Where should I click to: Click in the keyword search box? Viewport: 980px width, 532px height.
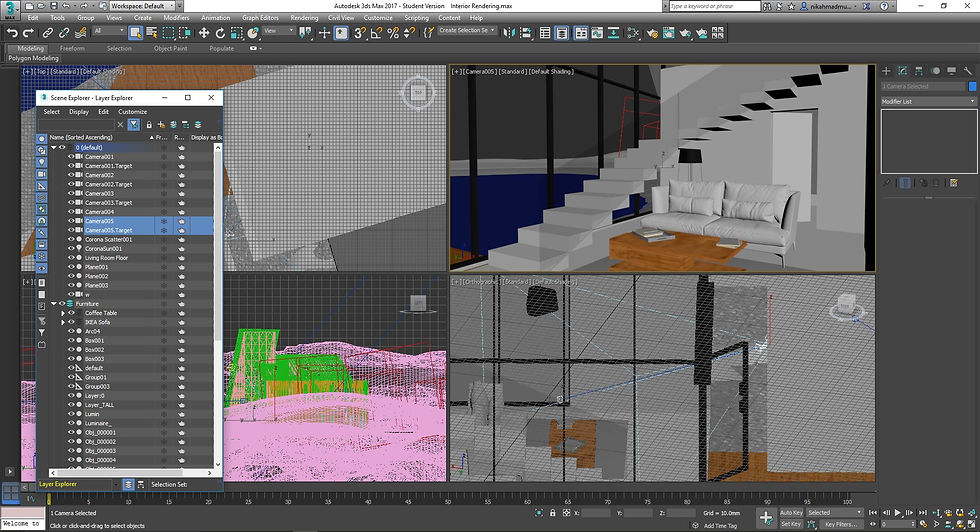click(x=714, y=6)
